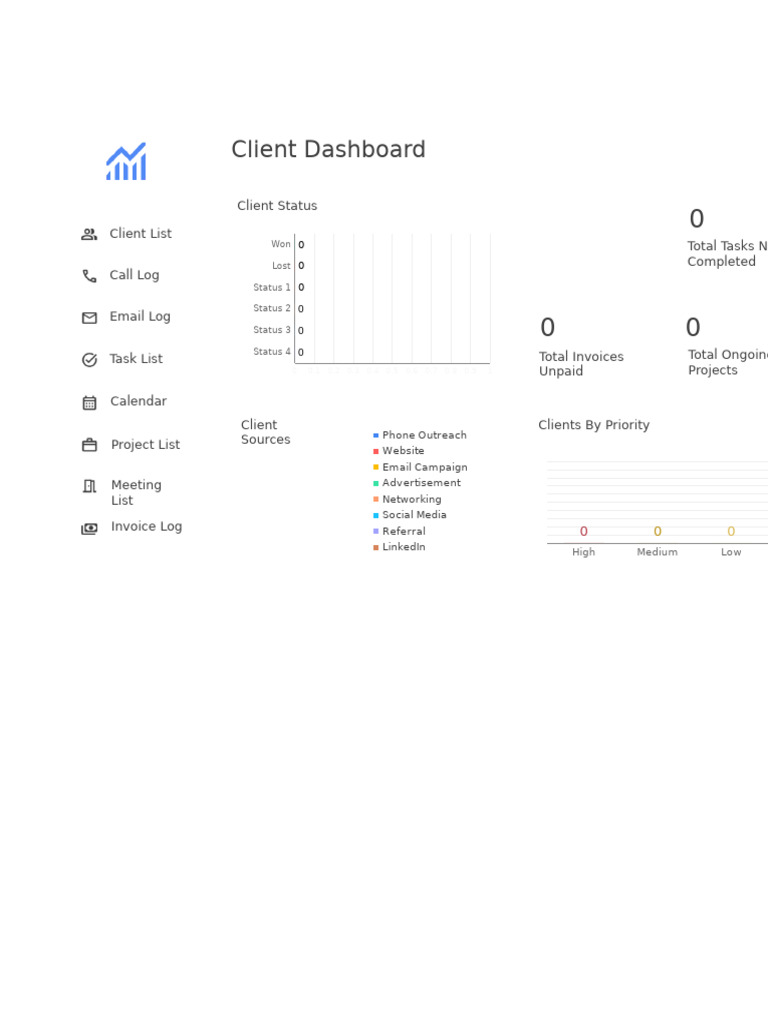Click the Client List people icon
Screen dimensions: 768x1024
(89, 234)
